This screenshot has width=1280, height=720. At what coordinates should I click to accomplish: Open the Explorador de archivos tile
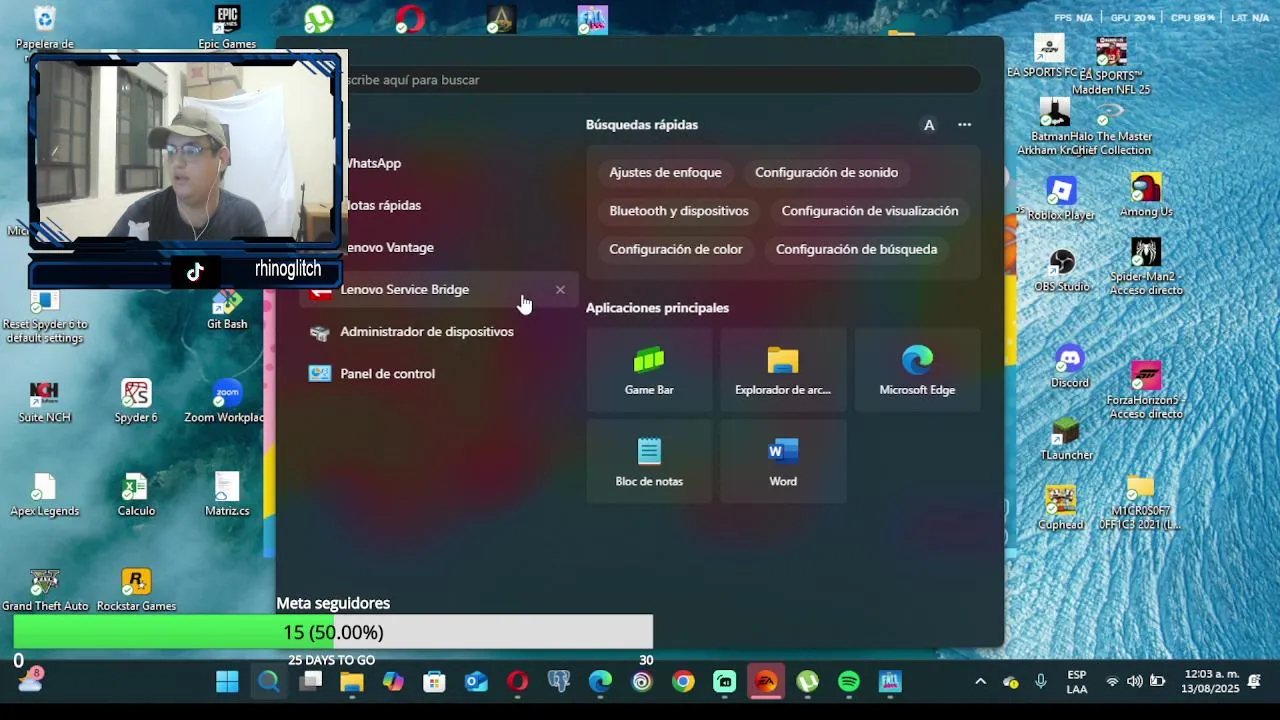[783, 370]
